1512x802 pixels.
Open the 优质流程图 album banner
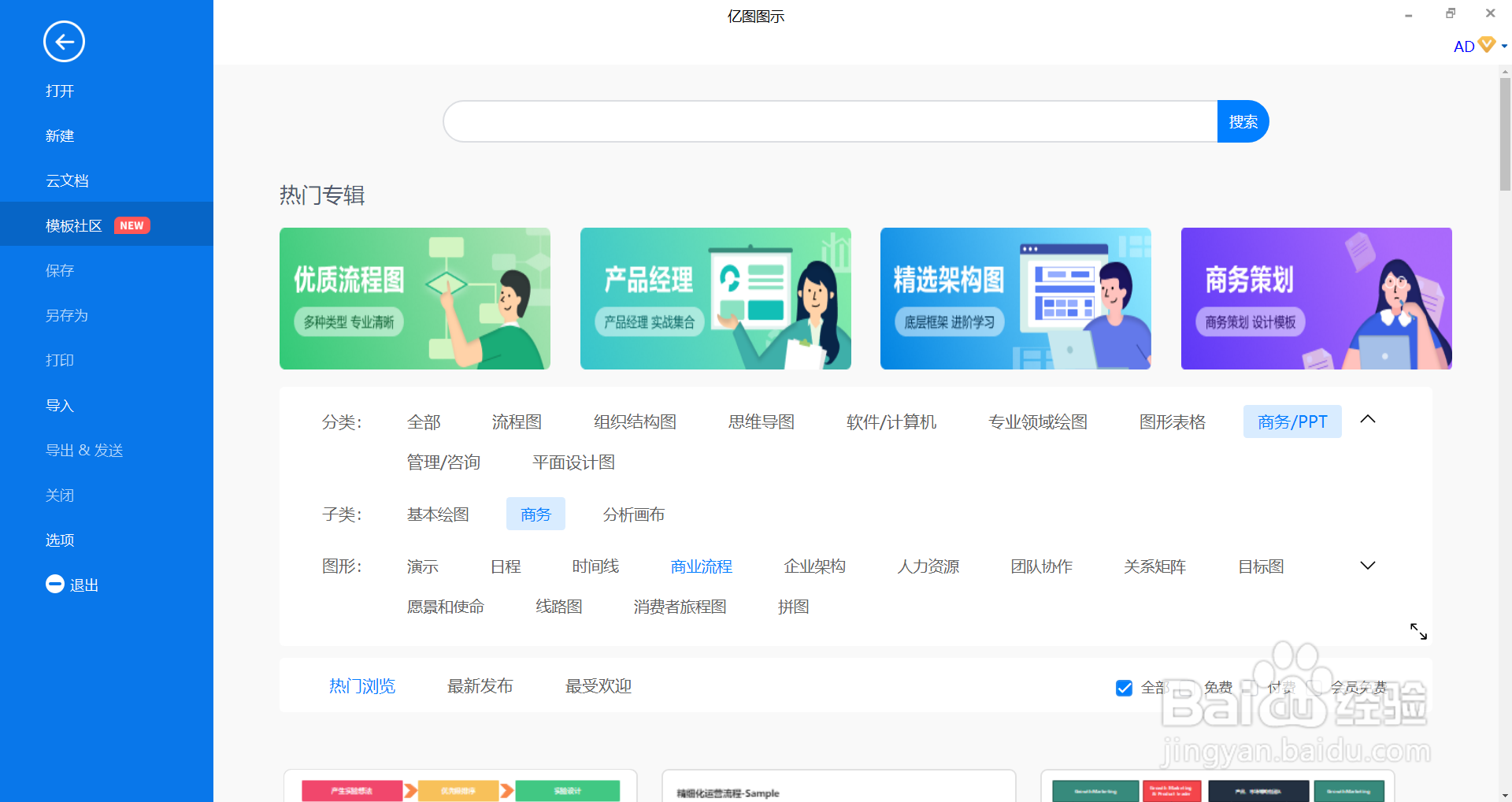415,299
